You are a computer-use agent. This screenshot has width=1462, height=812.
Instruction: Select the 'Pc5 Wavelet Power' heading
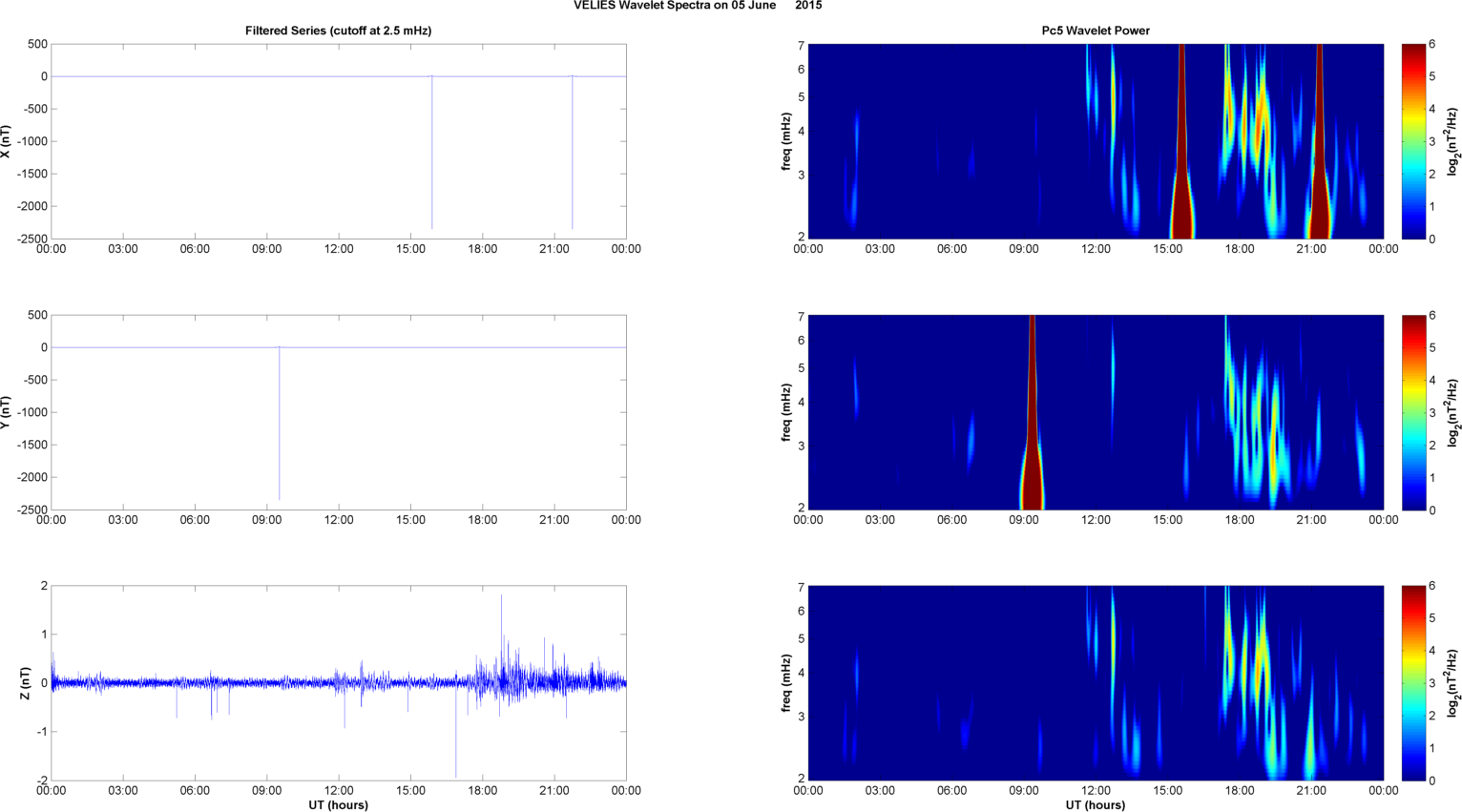pyautogui.click(x=1096, y=31)
